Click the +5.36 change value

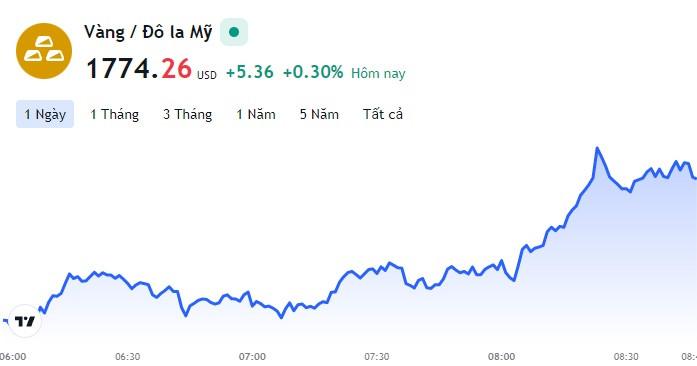pyautogui.click(x=250, y=72)
